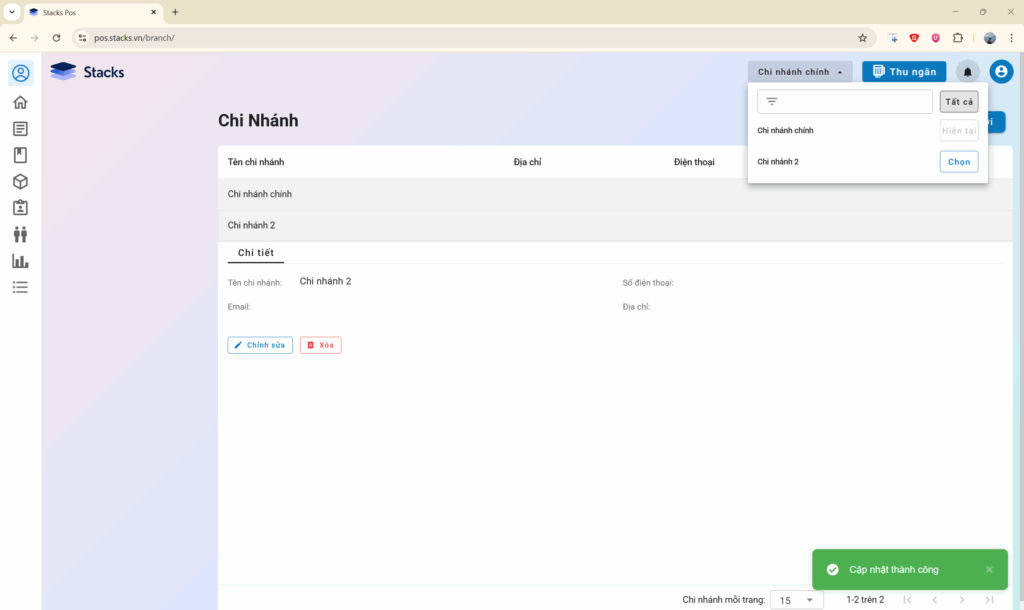Image resolution: width=1024 pixels, height=610 pixels.
Task: Click the Tất cả button
Action: (x=958, y=102)
